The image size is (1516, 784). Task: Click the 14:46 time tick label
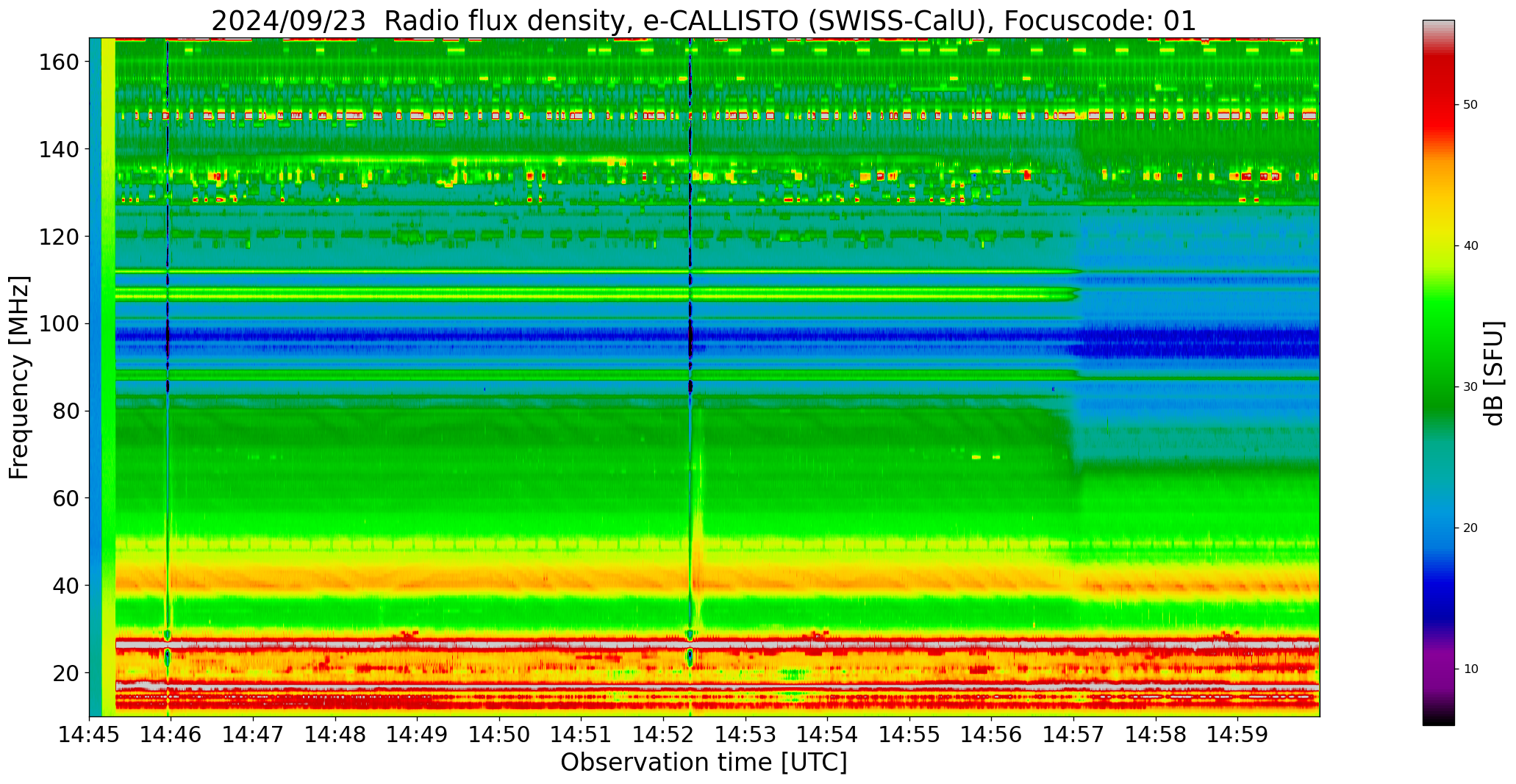pyautogui.click(x=171, y=734)
